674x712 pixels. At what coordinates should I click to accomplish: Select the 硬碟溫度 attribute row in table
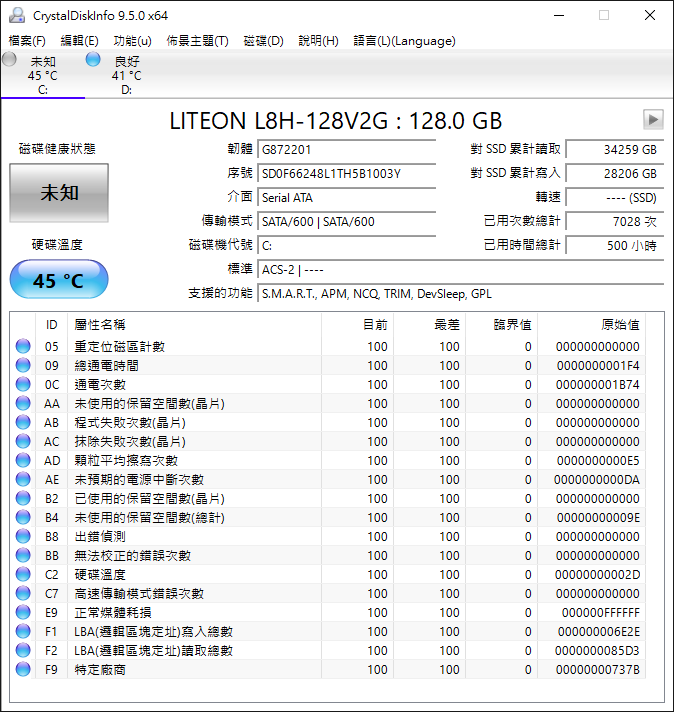pos(327,574)
